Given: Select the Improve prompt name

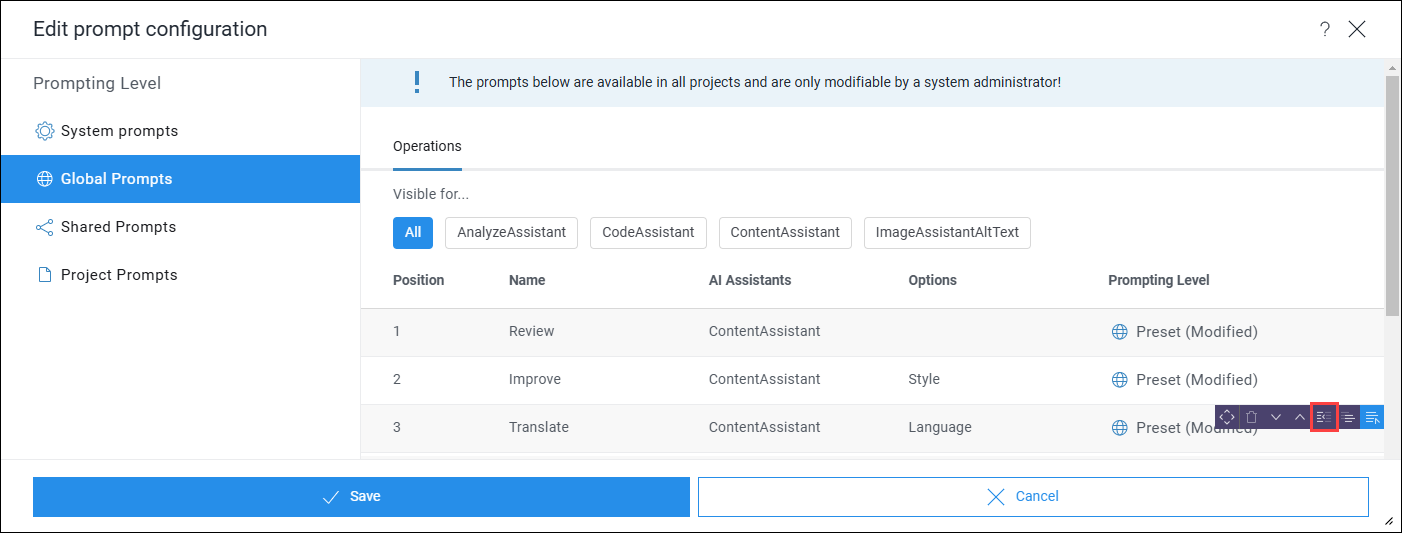Looking at the screenshot, I should (x=535, y=380).
